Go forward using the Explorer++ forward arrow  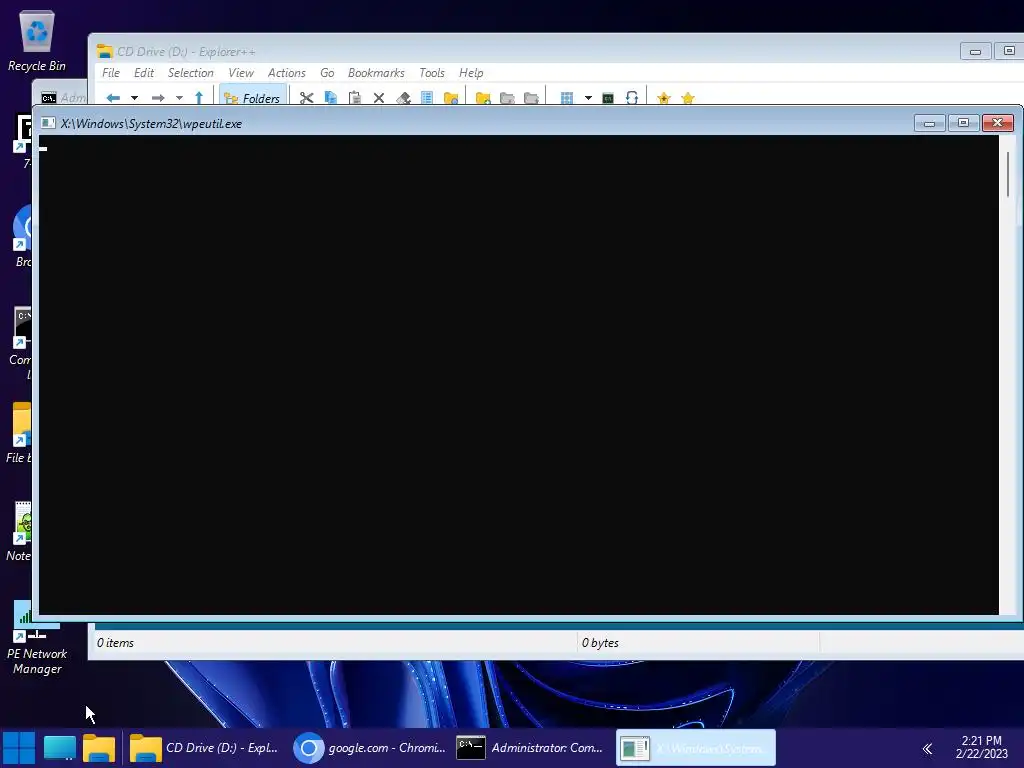point(158,98)
